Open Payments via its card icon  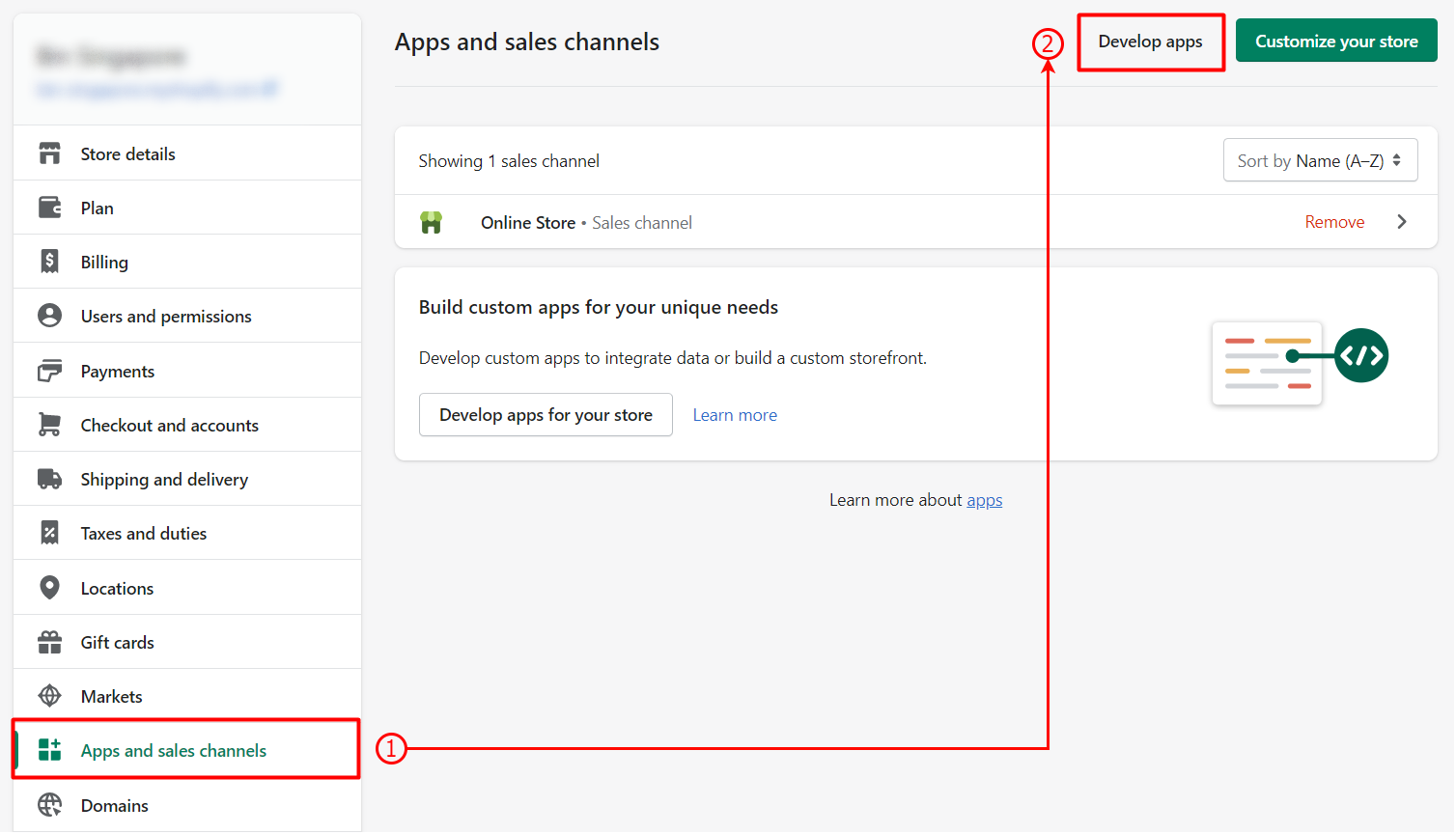(49, 370)
